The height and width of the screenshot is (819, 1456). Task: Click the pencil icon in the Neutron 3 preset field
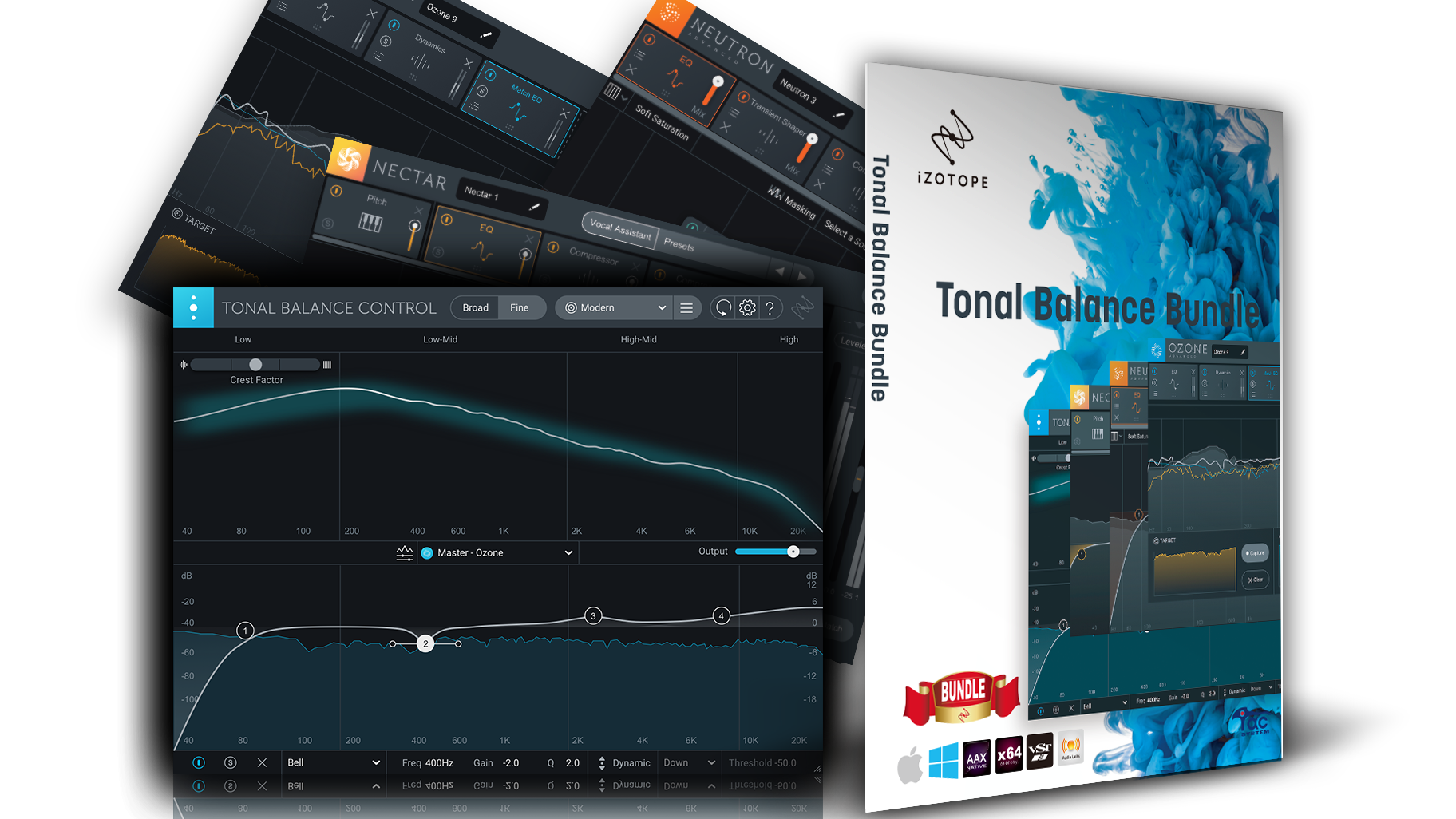(x=837, y=114)
